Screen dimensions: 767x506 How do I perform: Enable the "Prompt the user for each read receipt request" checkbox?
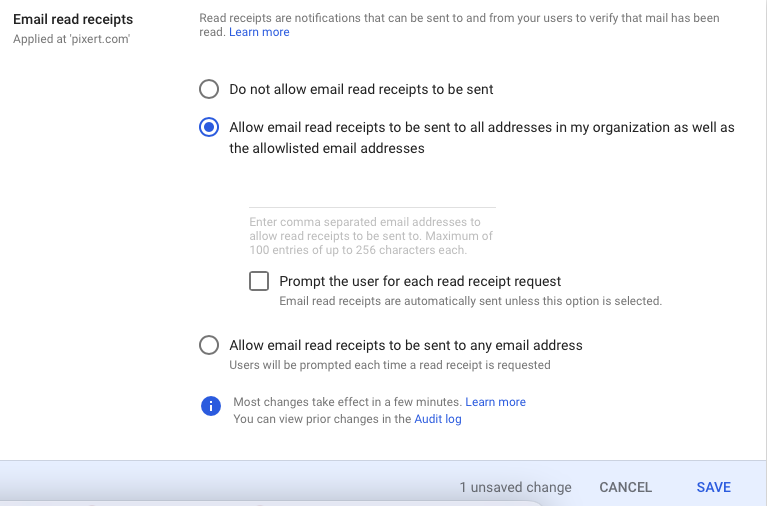[x=259, y=281]
